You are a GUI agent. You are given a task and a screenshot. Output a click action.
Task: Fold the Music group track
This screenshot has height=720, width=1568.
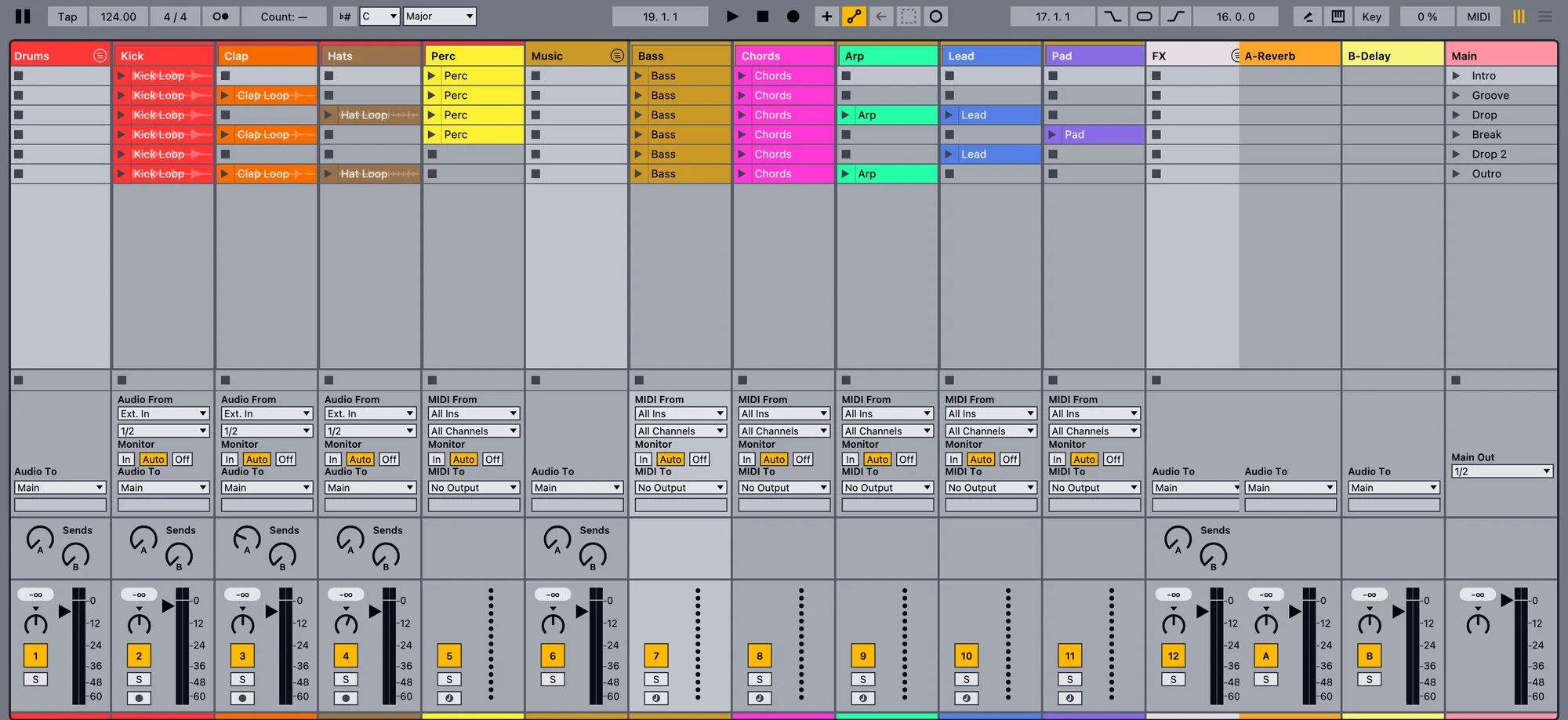pyautogui.click(x=617, y=56)
